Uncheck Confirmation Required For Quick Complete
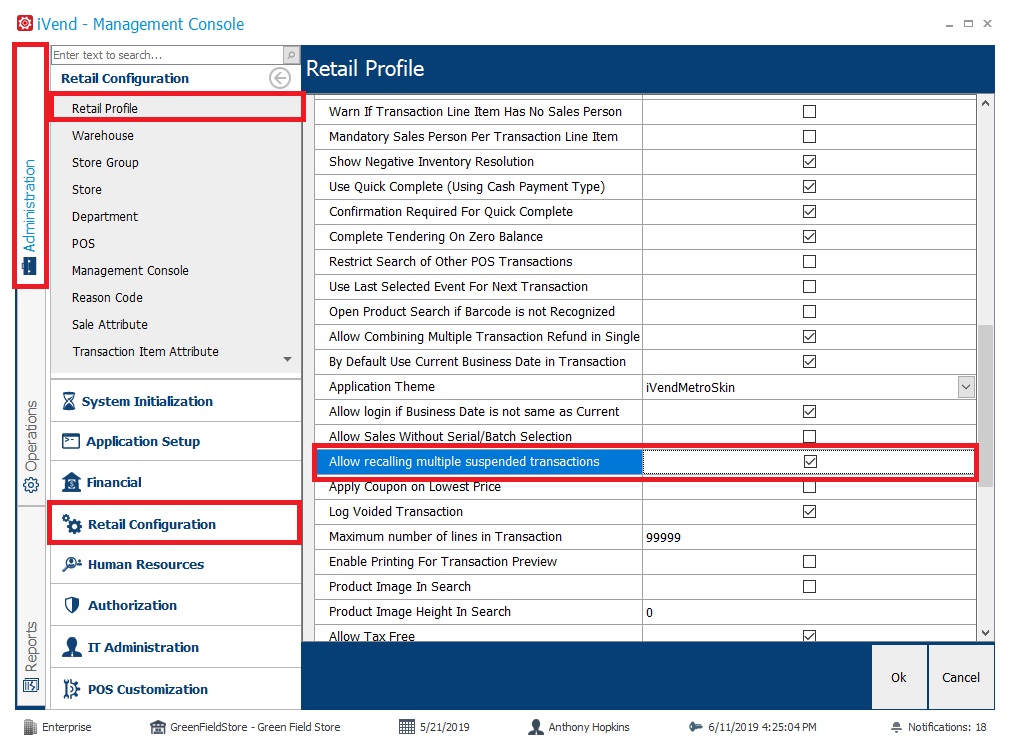This screenshot has width=1011, height=754. coord(809,212)
